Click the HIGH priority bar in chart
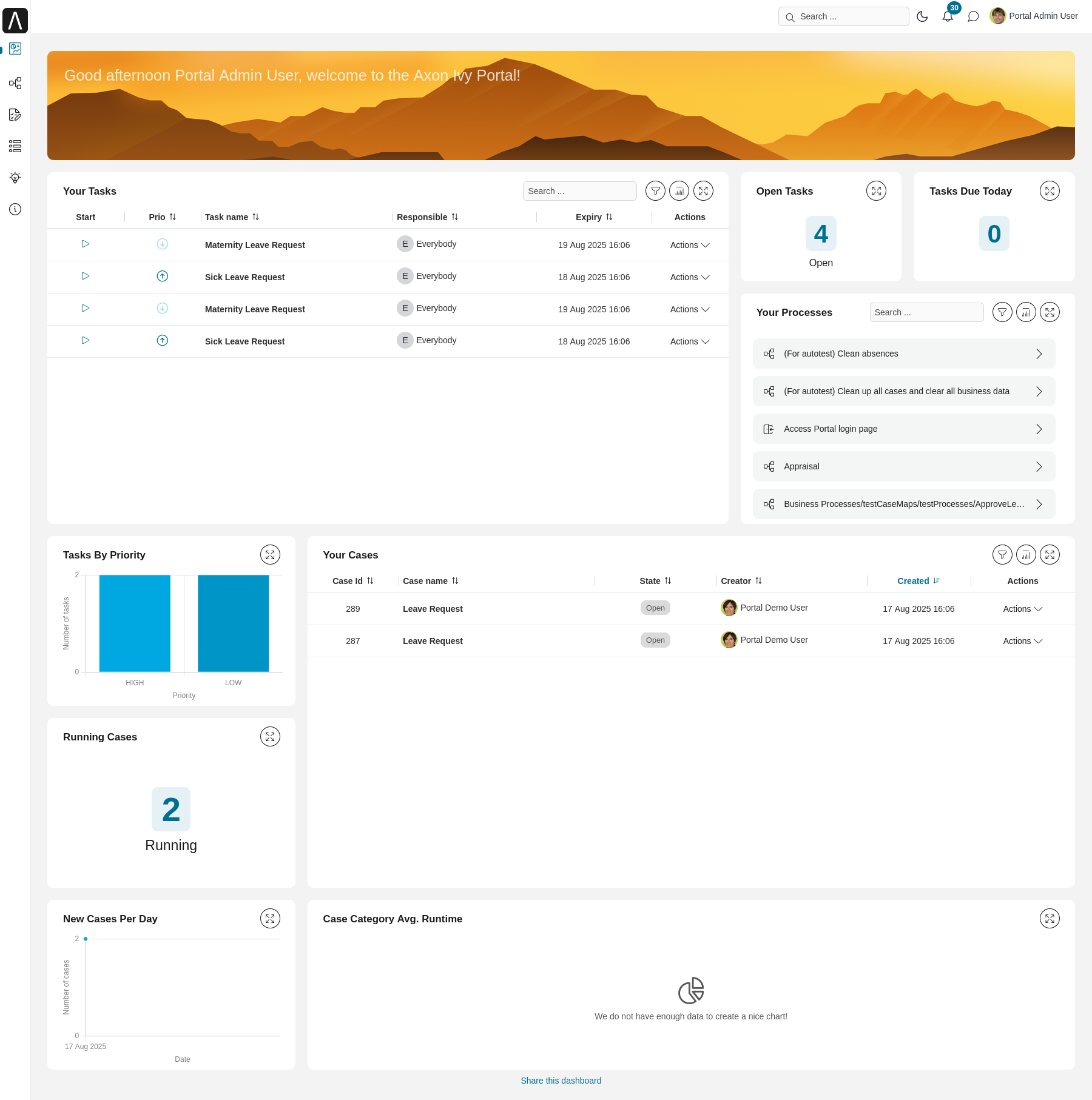This screenshot has height=1100, width=1092. (135, 623)
